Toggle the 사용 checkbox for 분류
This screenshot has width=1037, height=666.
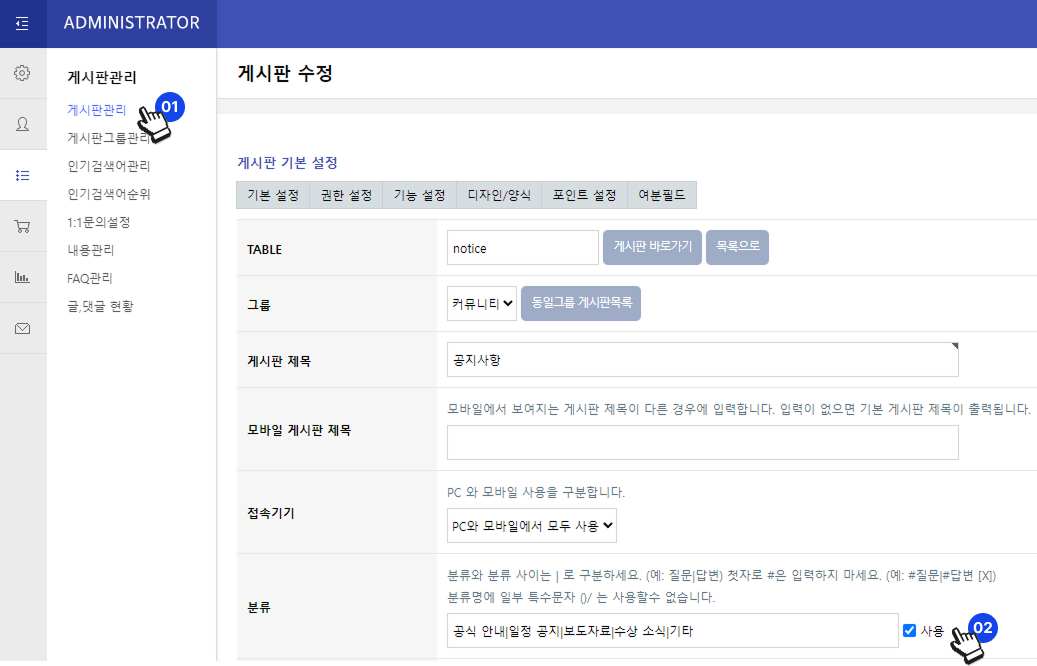point(909,631)
